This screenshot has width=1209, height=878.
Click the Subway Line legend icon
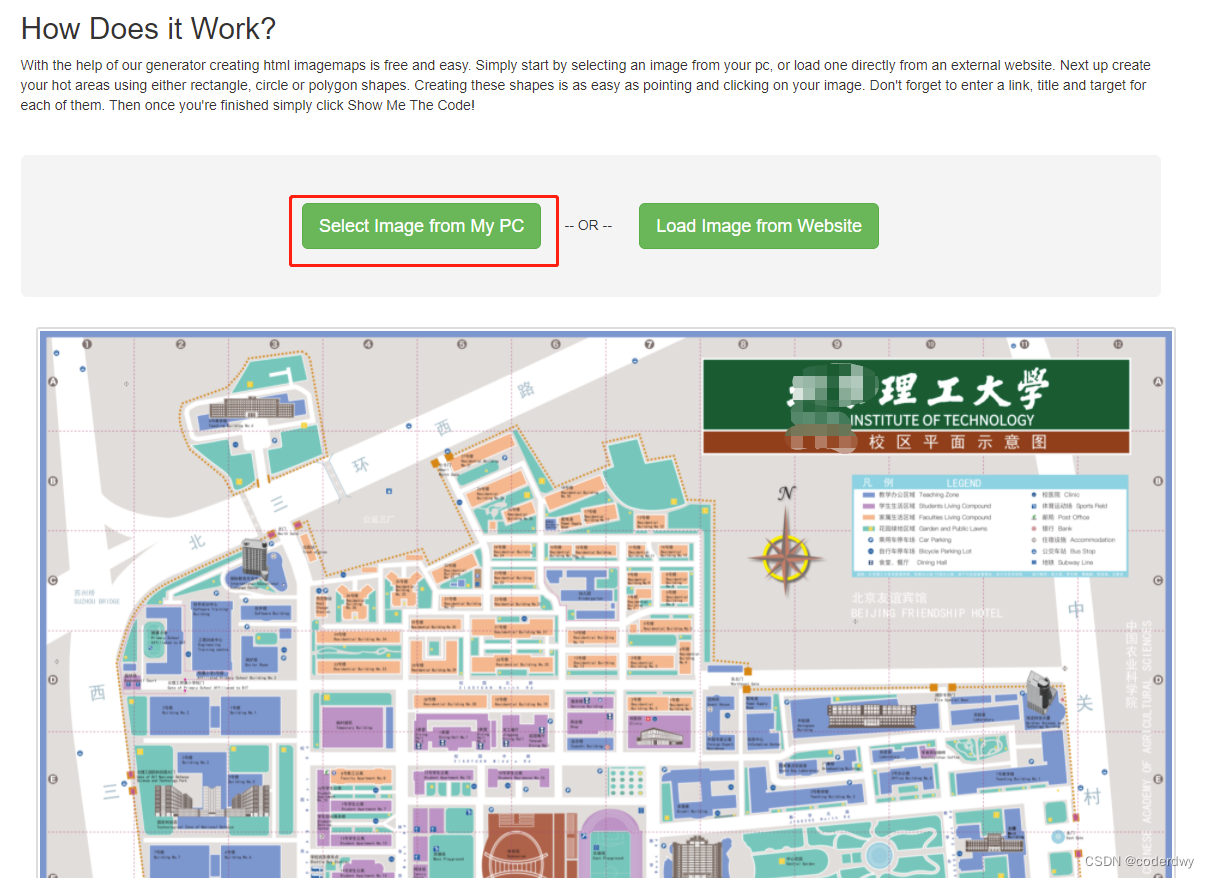(x=1034, y=563)
